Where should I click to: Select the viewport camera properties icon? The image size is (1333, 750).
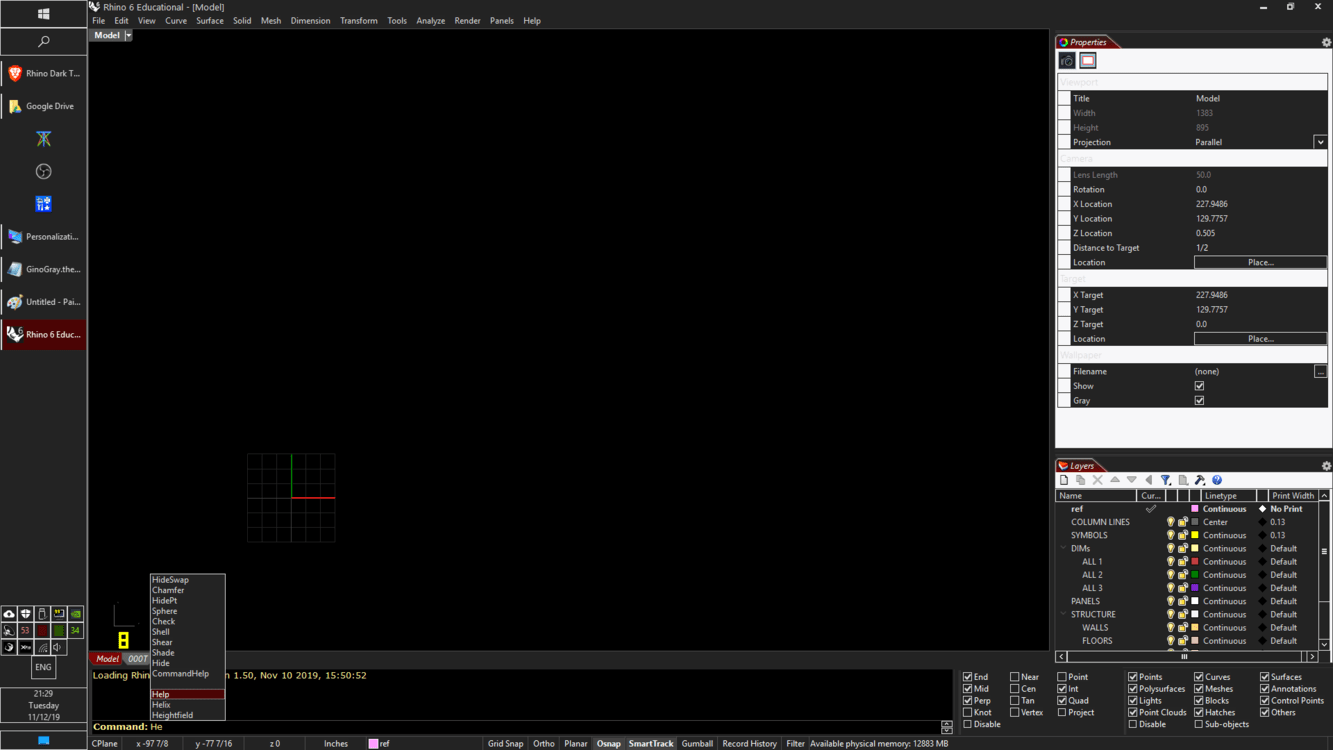click(x=1067, y=61)
